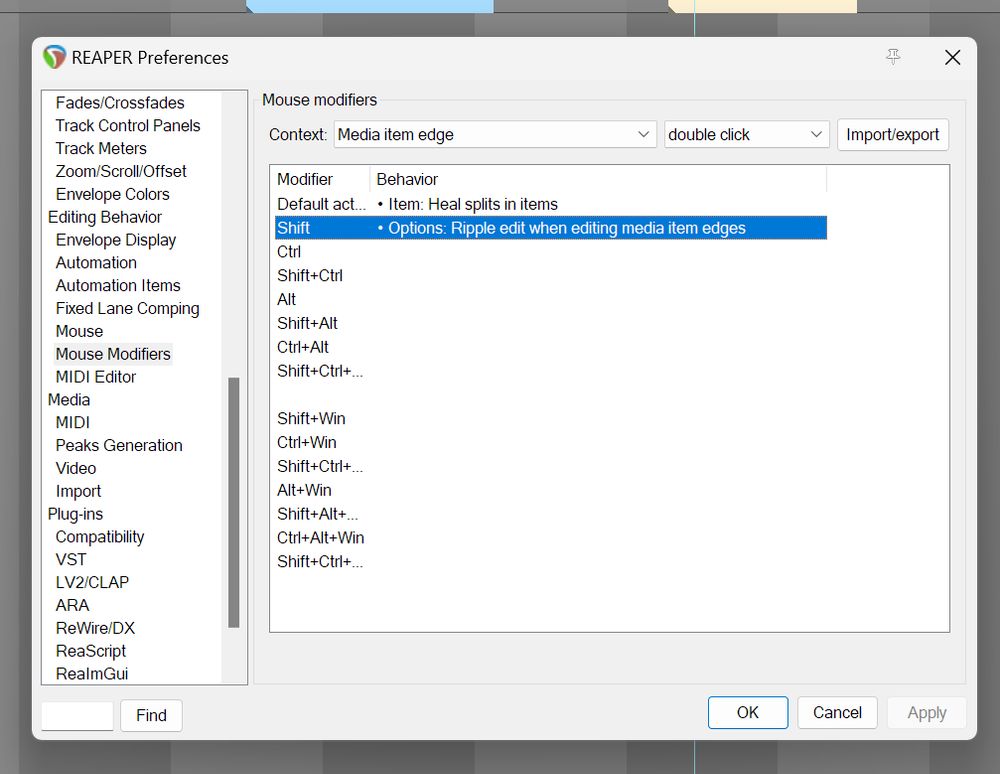Select the Alt+Win modifier row
The width and height of the screenshot is (1000, 774).
[551, 490]
